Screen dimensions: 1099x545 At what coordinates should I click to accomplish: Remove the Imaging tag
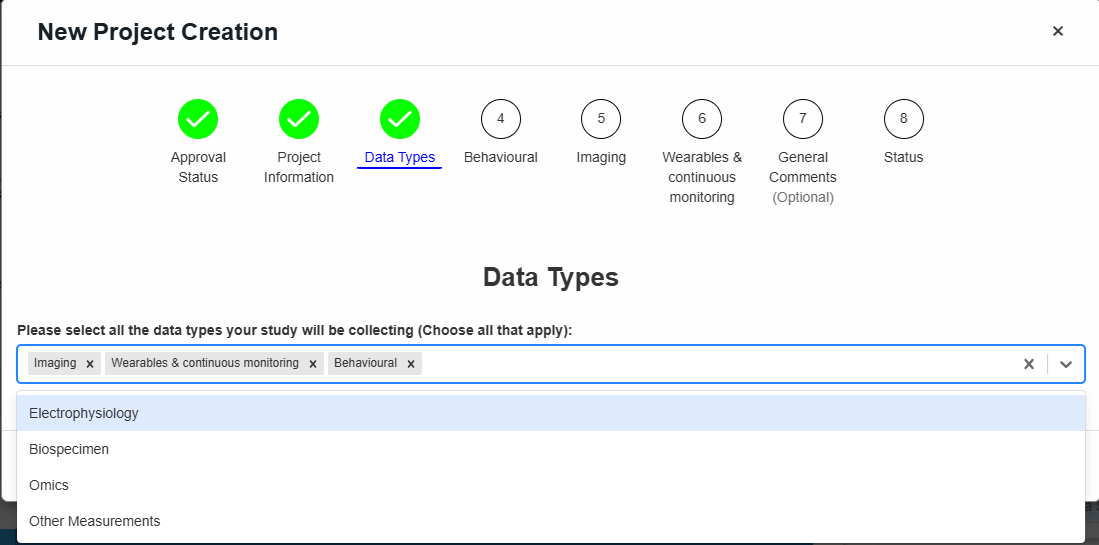(x=90, y=364)
